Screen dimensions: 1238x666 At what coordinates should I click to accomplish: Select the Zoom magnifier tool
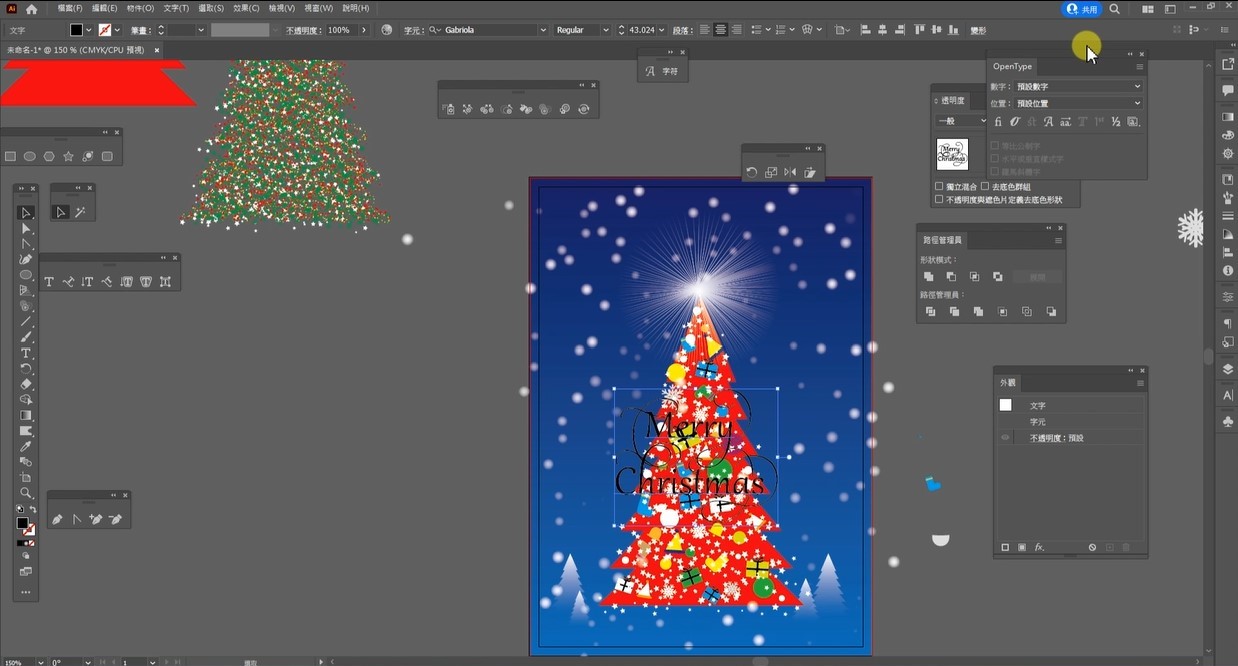[26, 493]
